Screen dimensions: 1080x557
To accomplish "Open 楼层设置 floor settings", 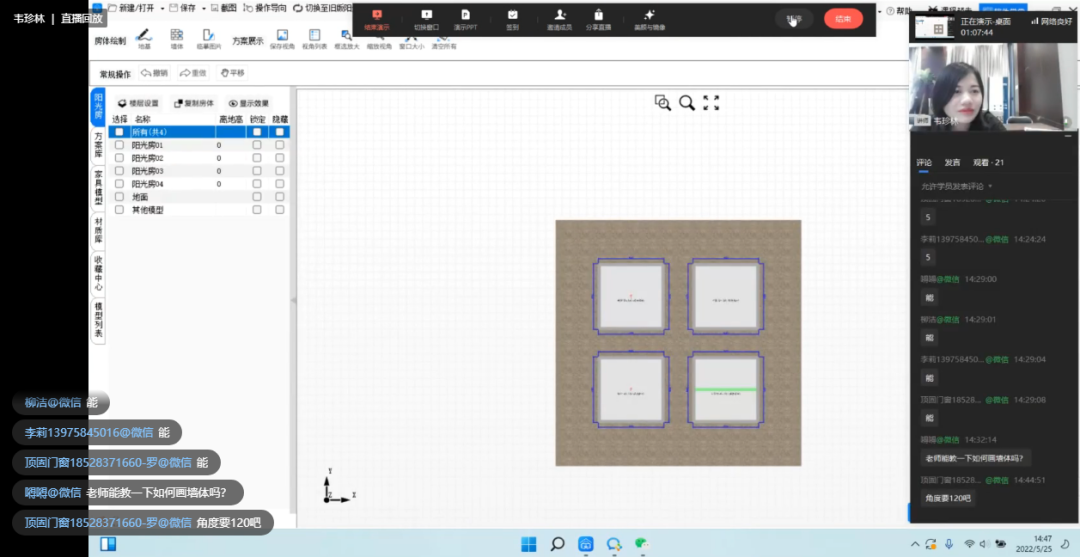I will pyautogui.click(x=138, y=103).
